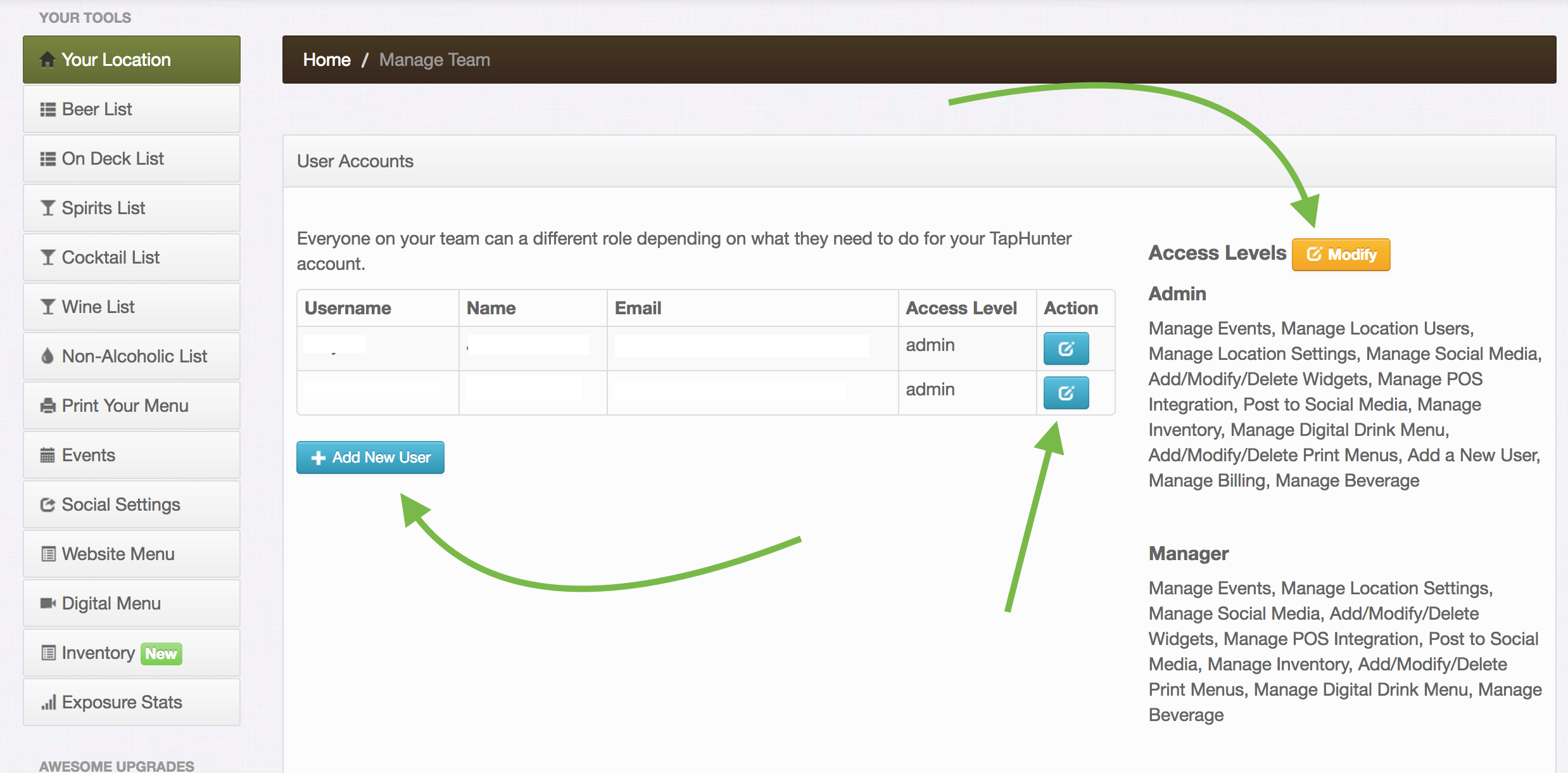Click the glass icon beside Spirits List
This screenshot has width=1568, height=773.
coord(47,208)
